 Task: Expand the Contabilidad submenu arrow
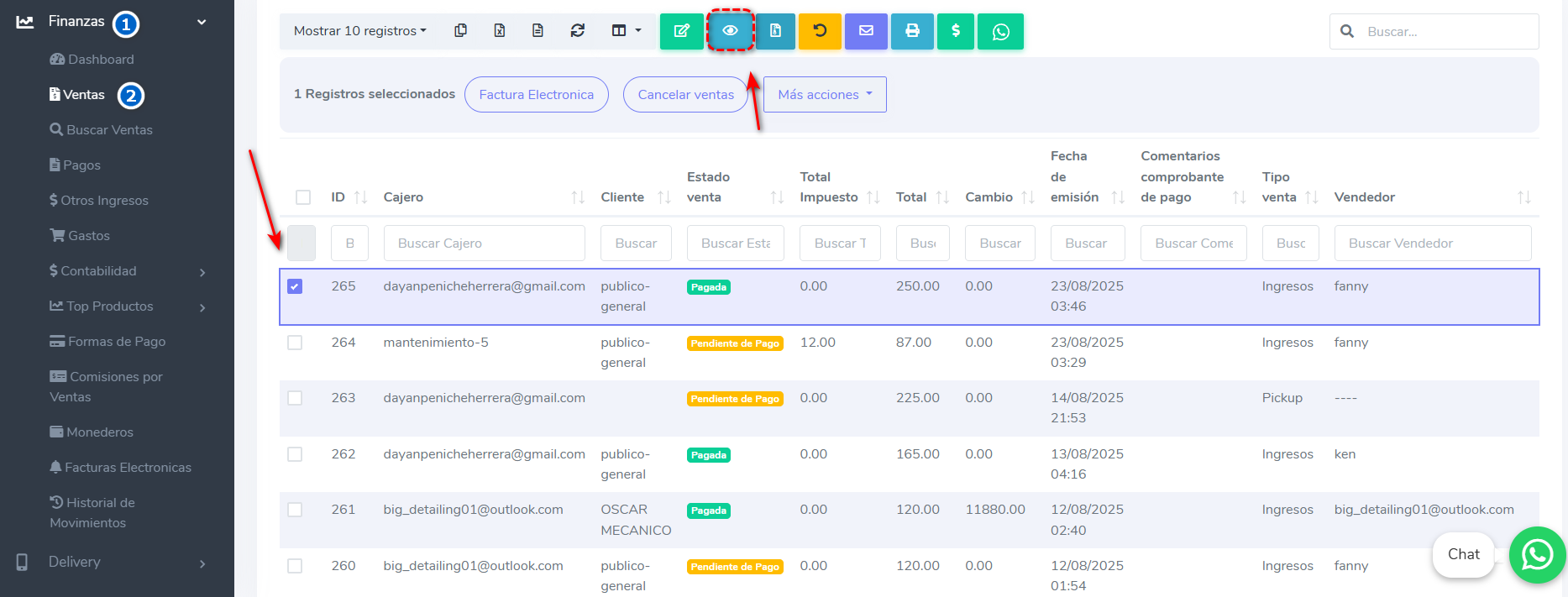pyautogui.click(x=202, y=272)
